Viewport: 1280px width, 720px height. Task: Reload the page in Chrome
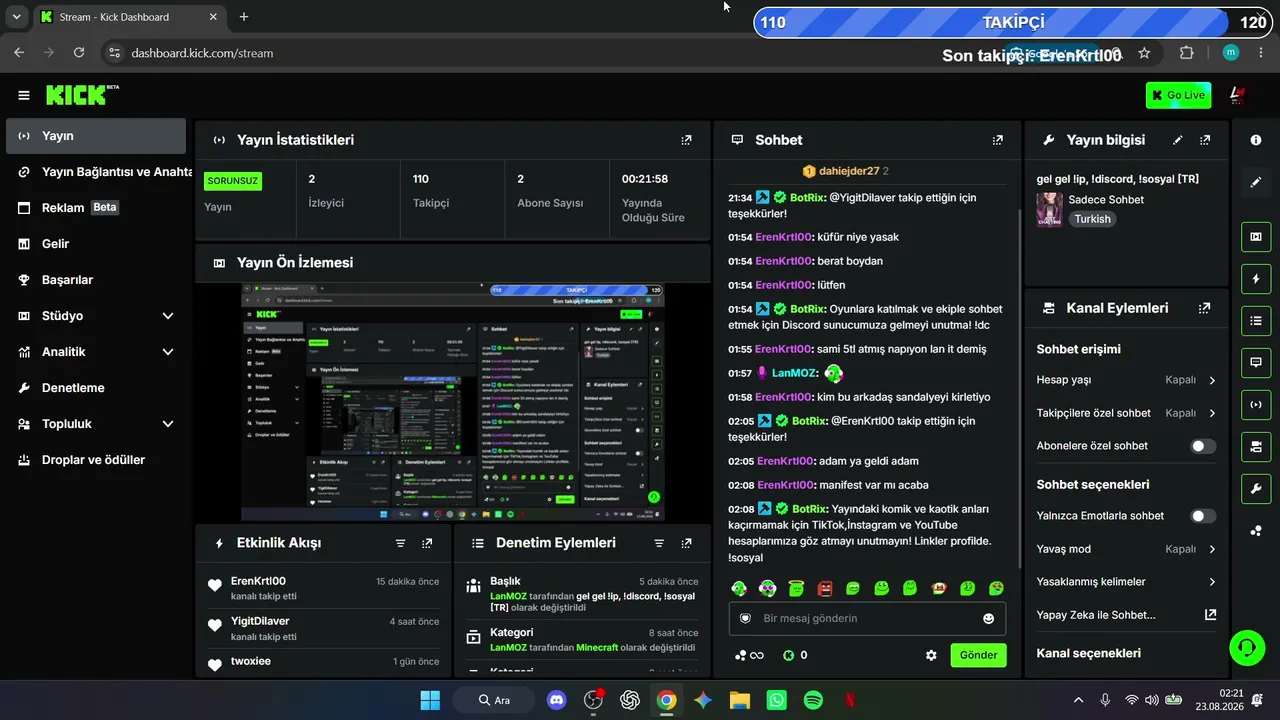[79, 53]
